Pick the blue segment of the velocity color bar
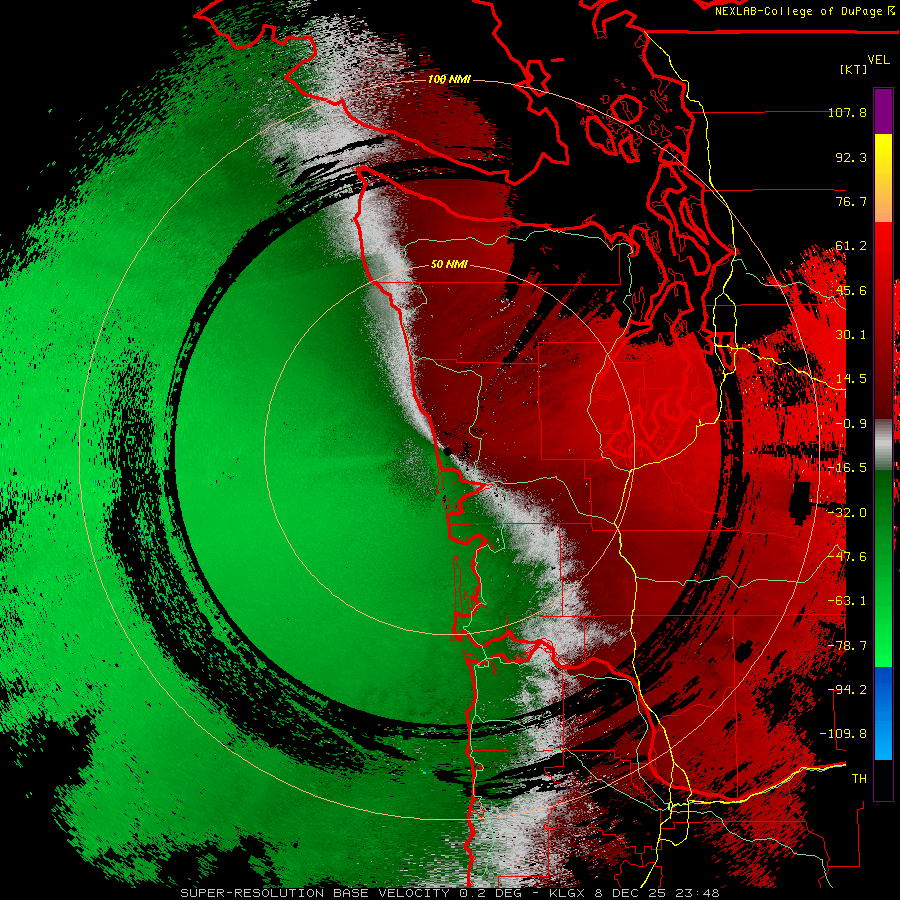This screenshot has width=900, height=900. click(883, 713)
